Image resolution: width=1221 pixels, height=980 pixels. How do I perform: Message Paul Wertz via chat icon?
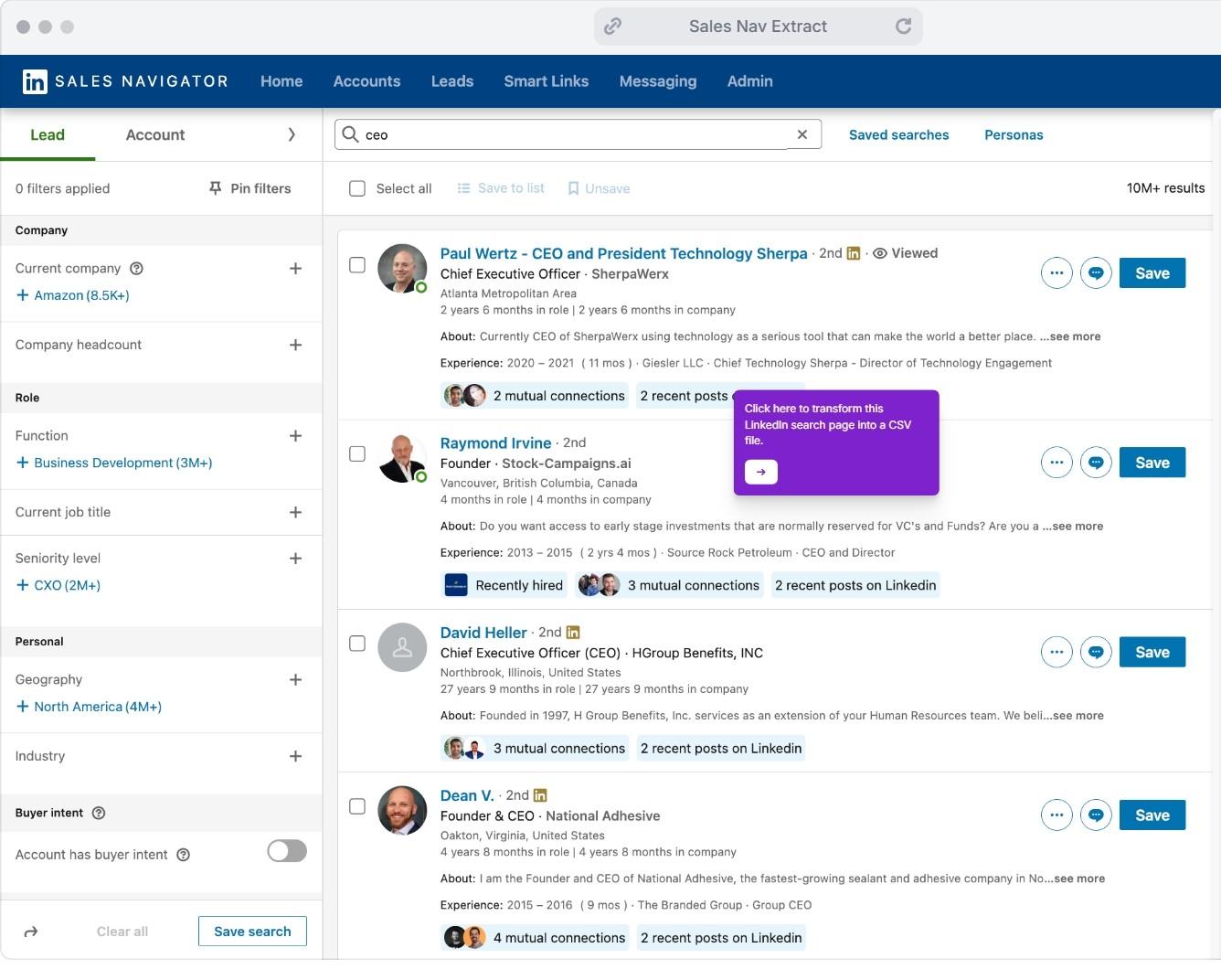coord(1096,272)
